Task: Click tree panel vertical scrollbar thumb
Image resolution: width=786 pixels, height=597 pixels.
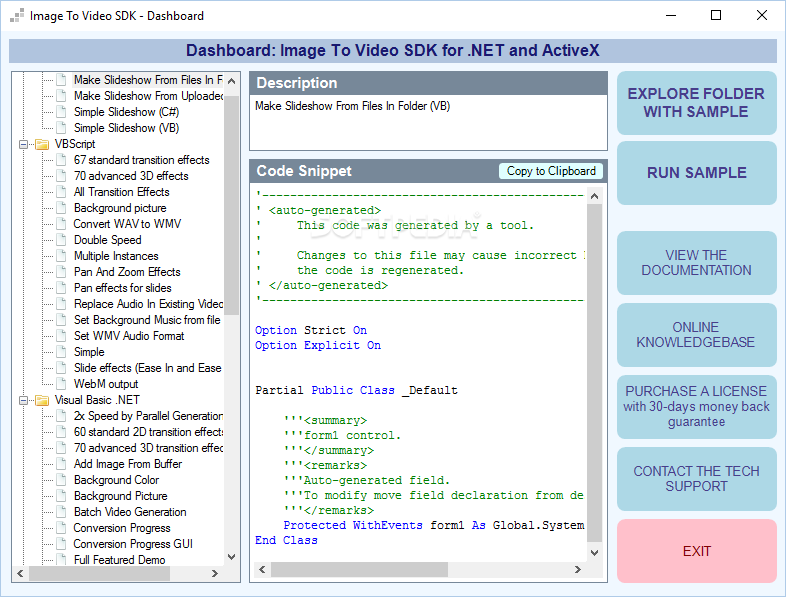Action: click(x=232, y=206)
